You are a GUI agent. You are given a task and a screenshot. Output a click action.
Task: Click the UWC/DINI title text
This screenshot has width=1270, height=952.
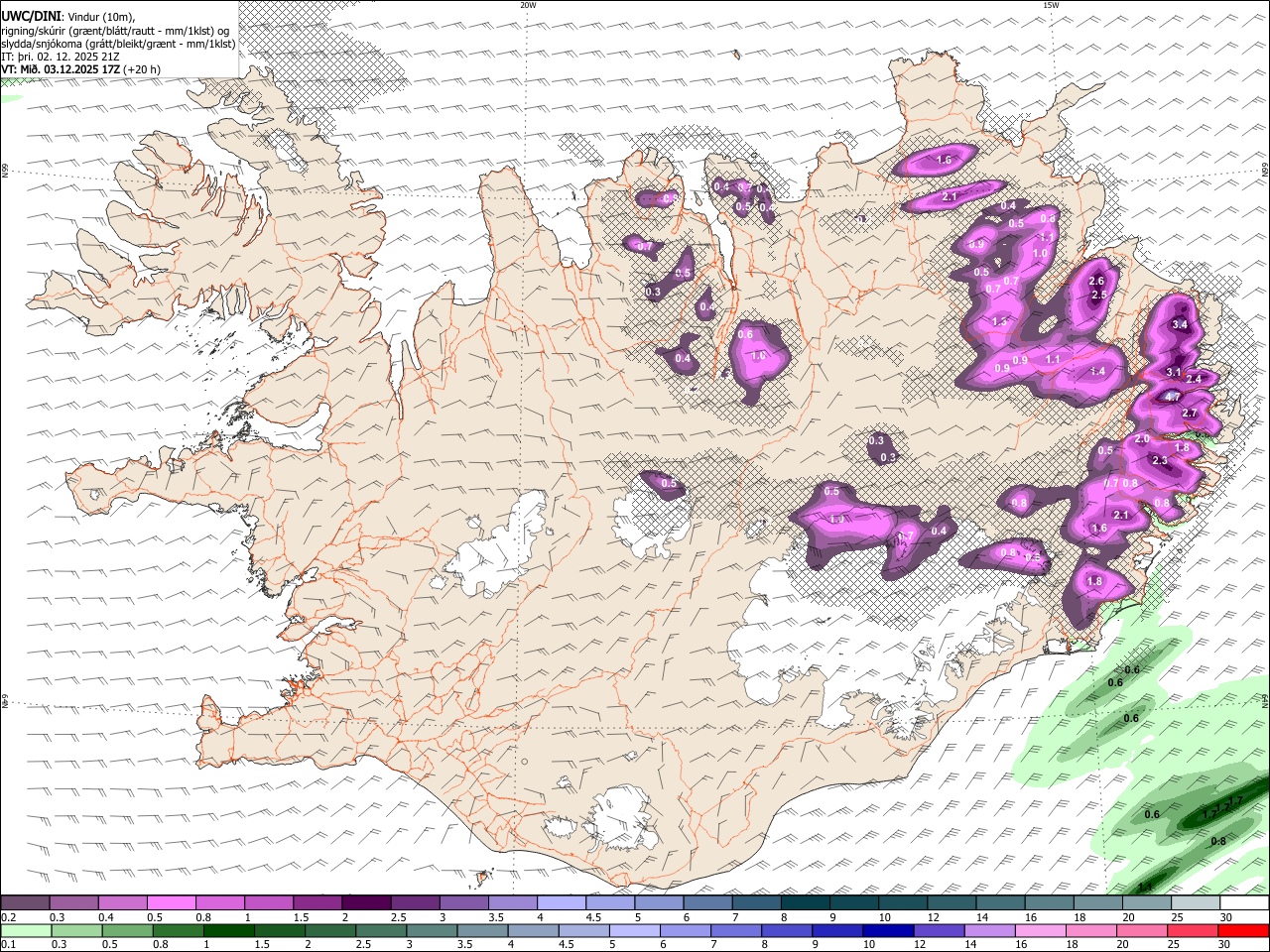click(x=31, y=16)
